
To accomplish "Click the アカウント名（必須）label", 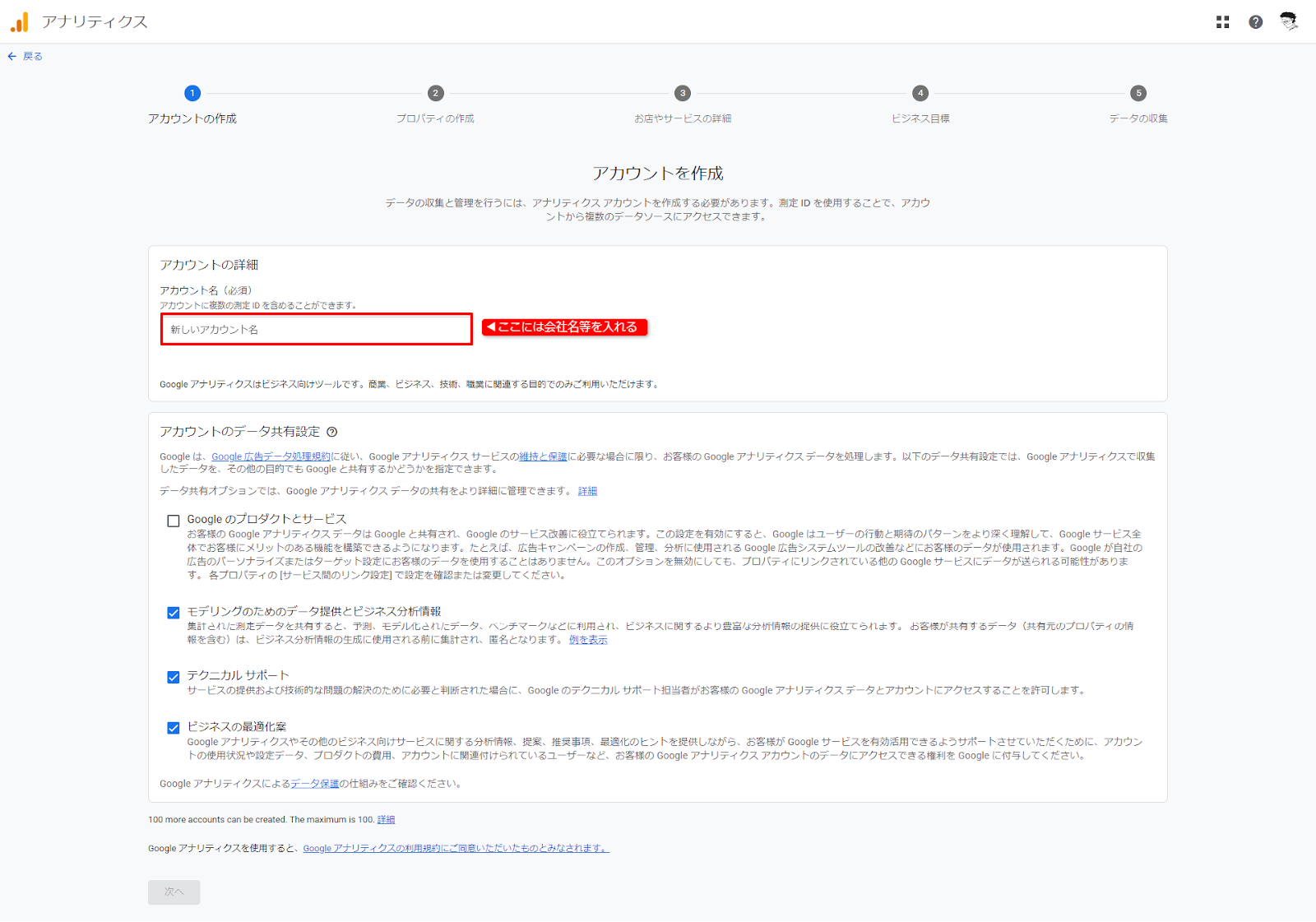I will pyautogui.click(x=206, y=290).
